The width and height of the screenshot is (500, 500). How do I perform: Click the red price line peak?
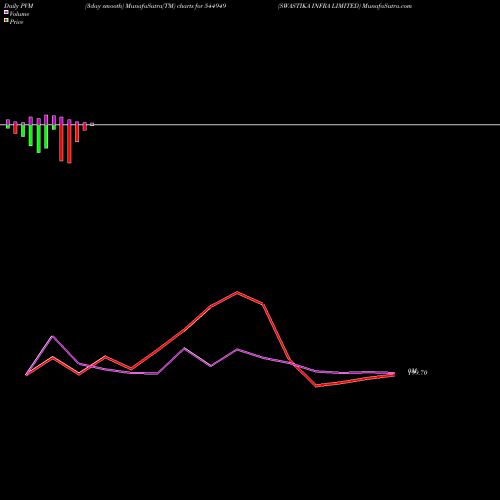pyautogui.click(x=237, y=293)
